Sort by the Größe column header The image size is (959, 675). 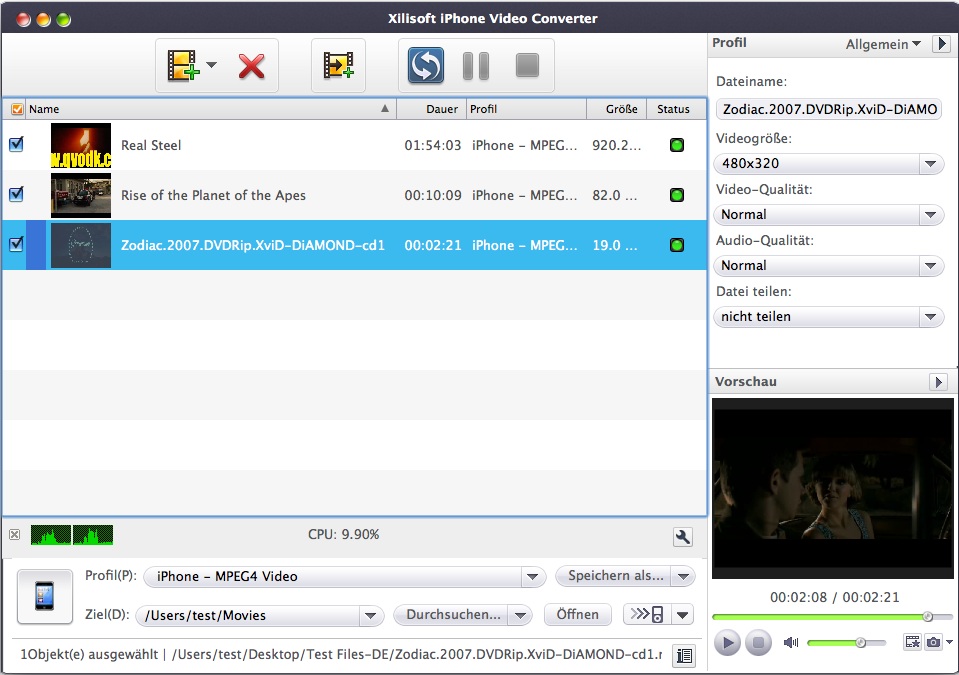(x=616, y=109)
